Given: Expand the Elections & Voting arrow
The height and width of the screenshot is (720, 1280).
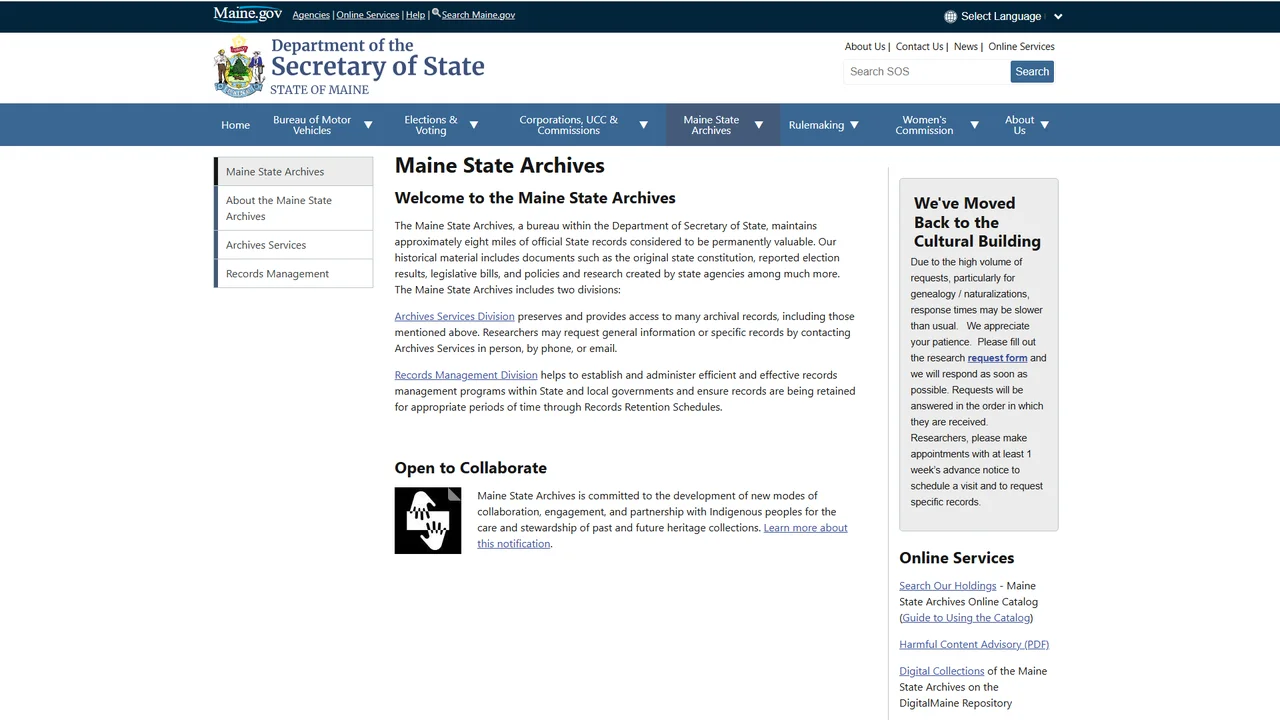Looking at the screenshot, I should click(474, 125).
